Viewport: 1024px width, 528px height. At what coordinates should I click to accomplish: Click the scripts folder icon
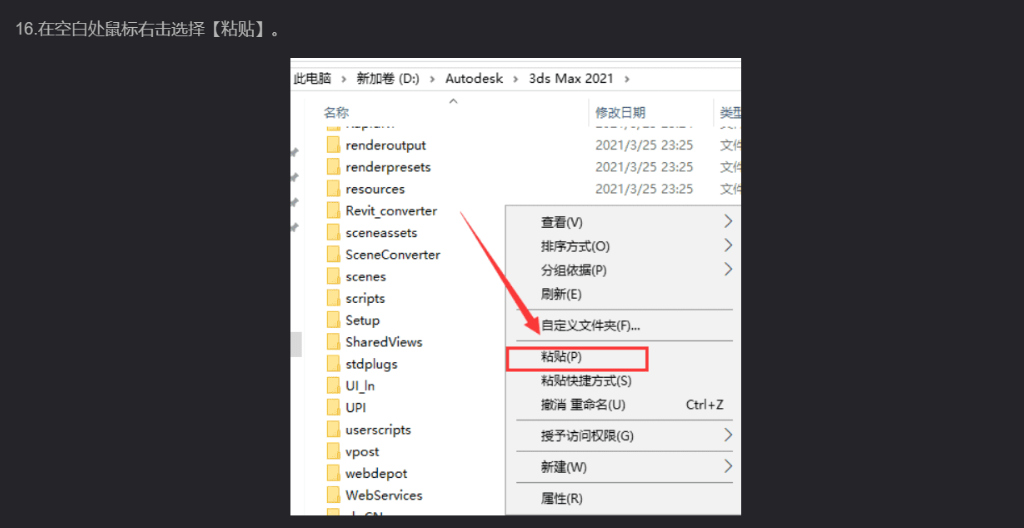(x=334, y=298)
